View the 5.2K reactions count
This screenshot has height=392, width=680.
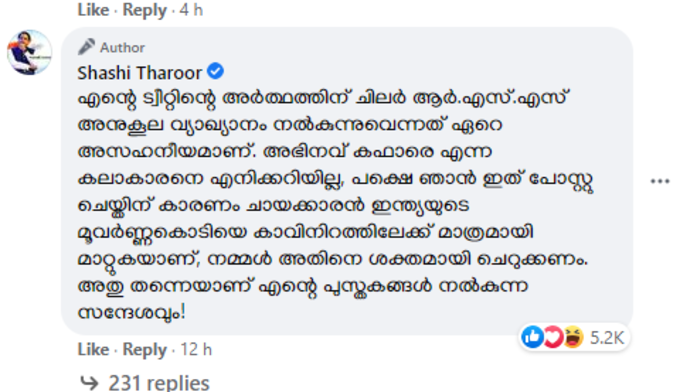(x=607, y=337)
